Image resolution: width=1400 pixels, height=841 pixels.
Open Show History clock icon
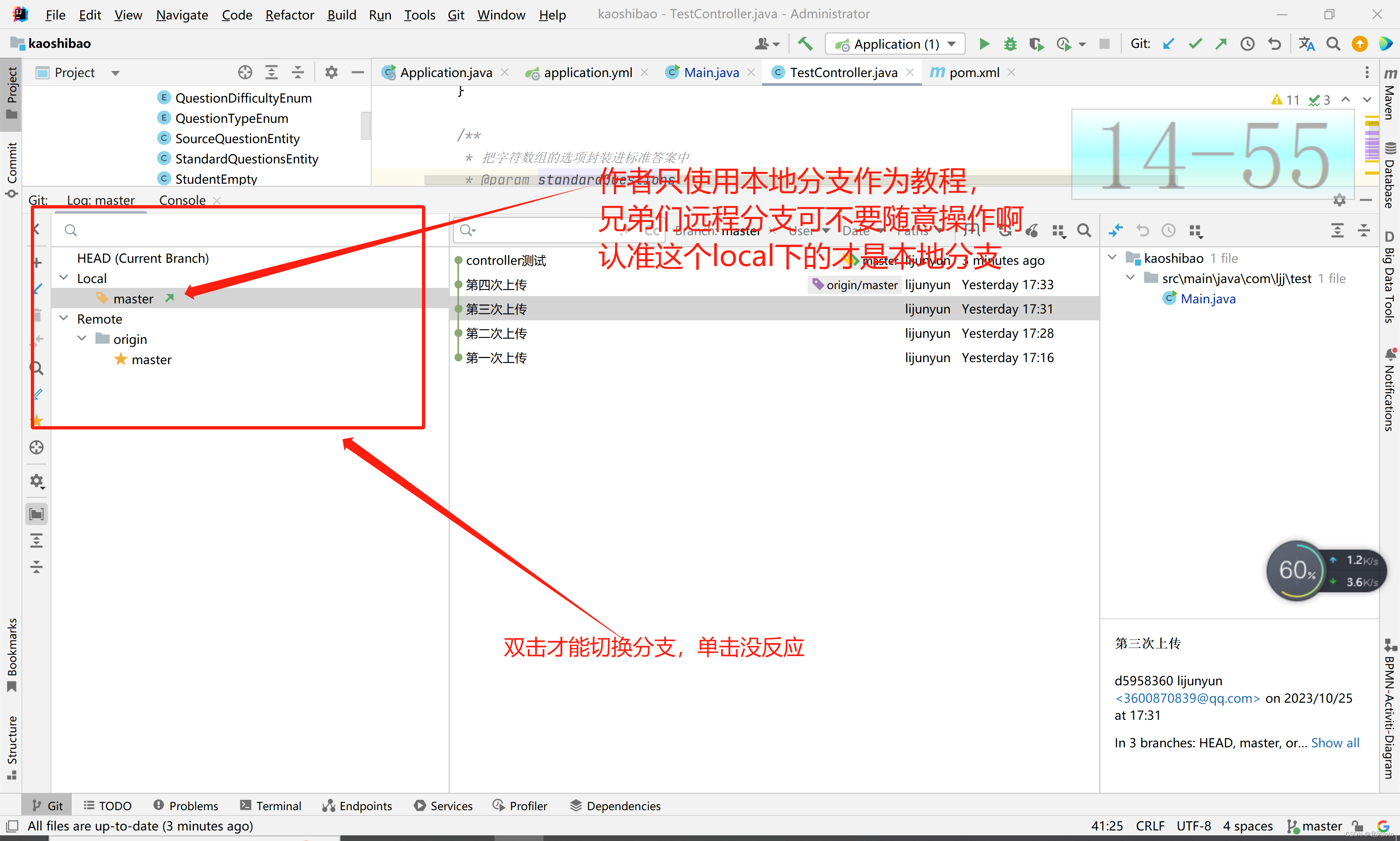1247,44
